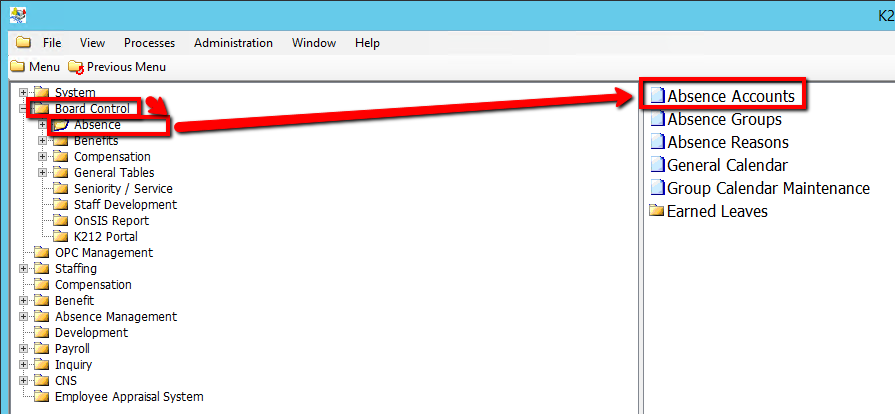Open the Window menu

[x=313, y=43]
